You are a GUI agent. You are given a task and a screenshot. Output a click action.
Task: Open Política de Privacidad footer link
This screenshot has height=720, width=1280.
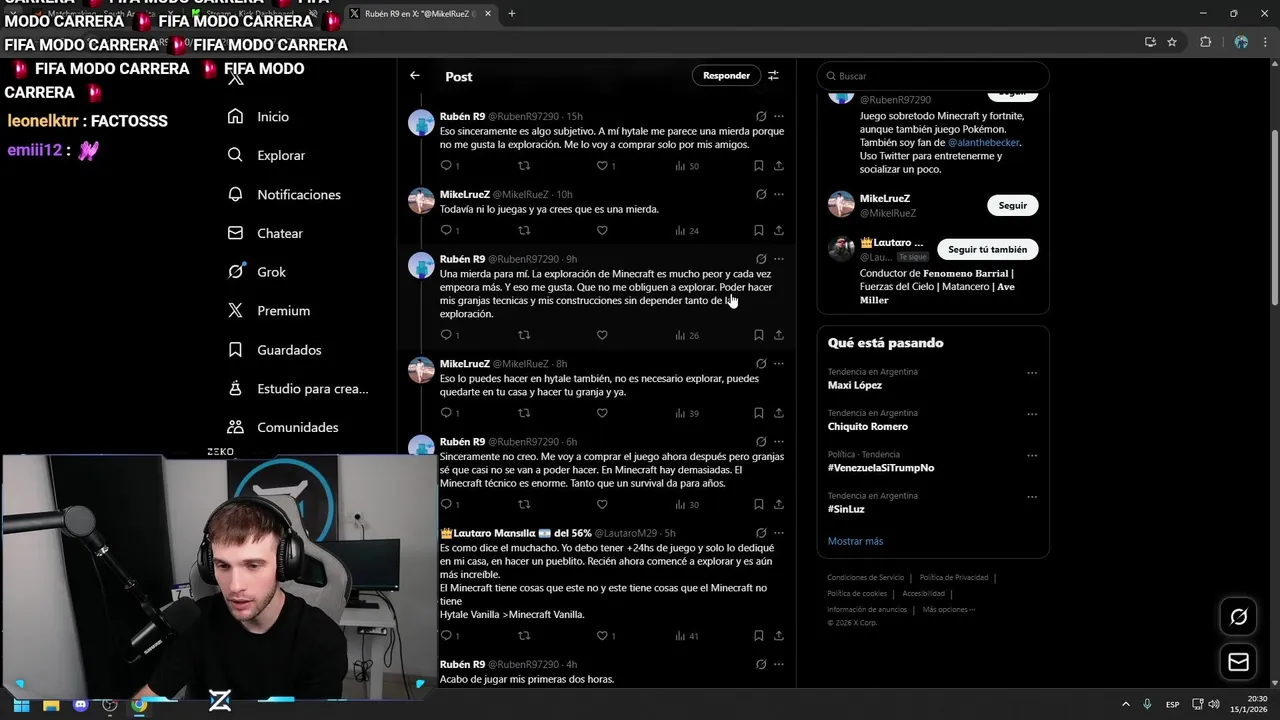click(x=953, y=577)
